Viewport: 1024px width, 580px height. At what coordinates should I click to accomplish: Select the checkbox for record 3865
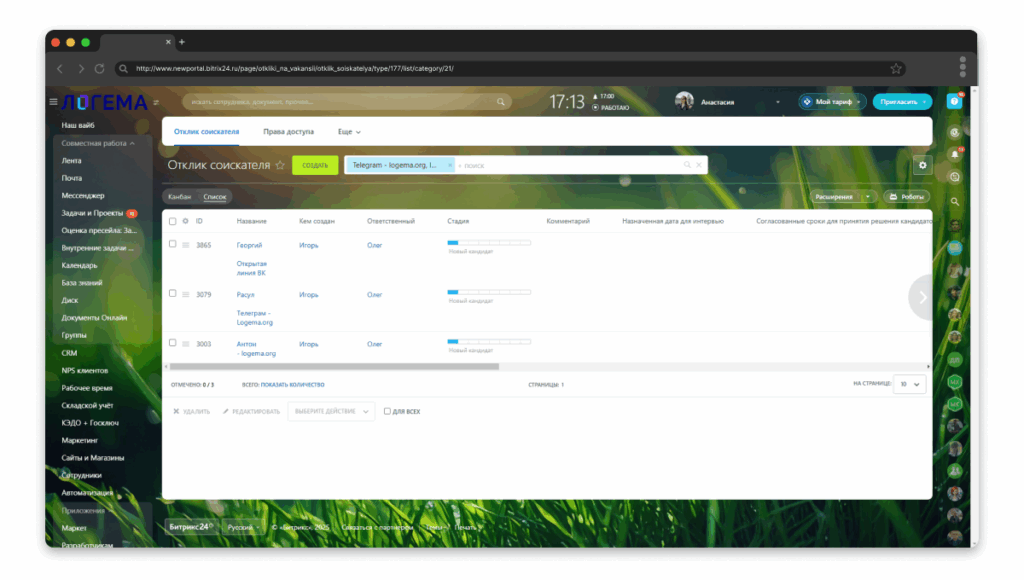[172, 244]
